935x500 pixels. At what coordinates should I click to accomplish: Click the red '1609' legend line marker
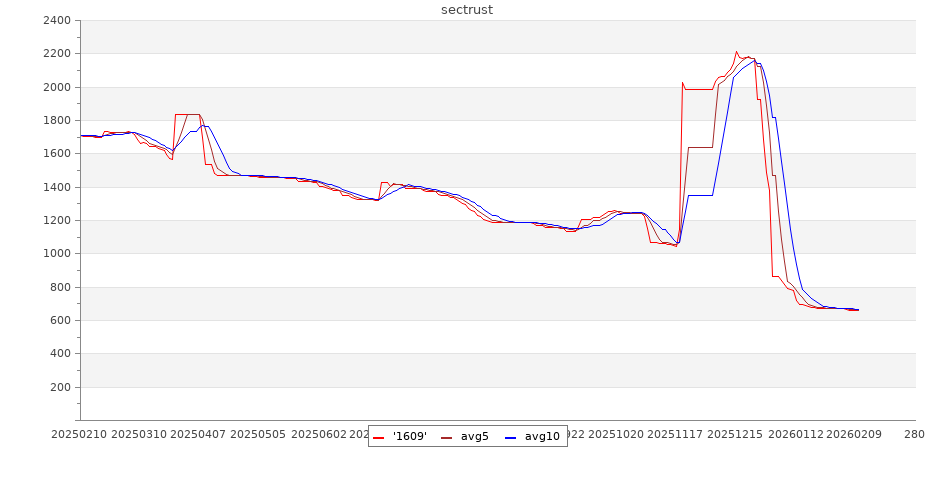[x=378, y=437]
